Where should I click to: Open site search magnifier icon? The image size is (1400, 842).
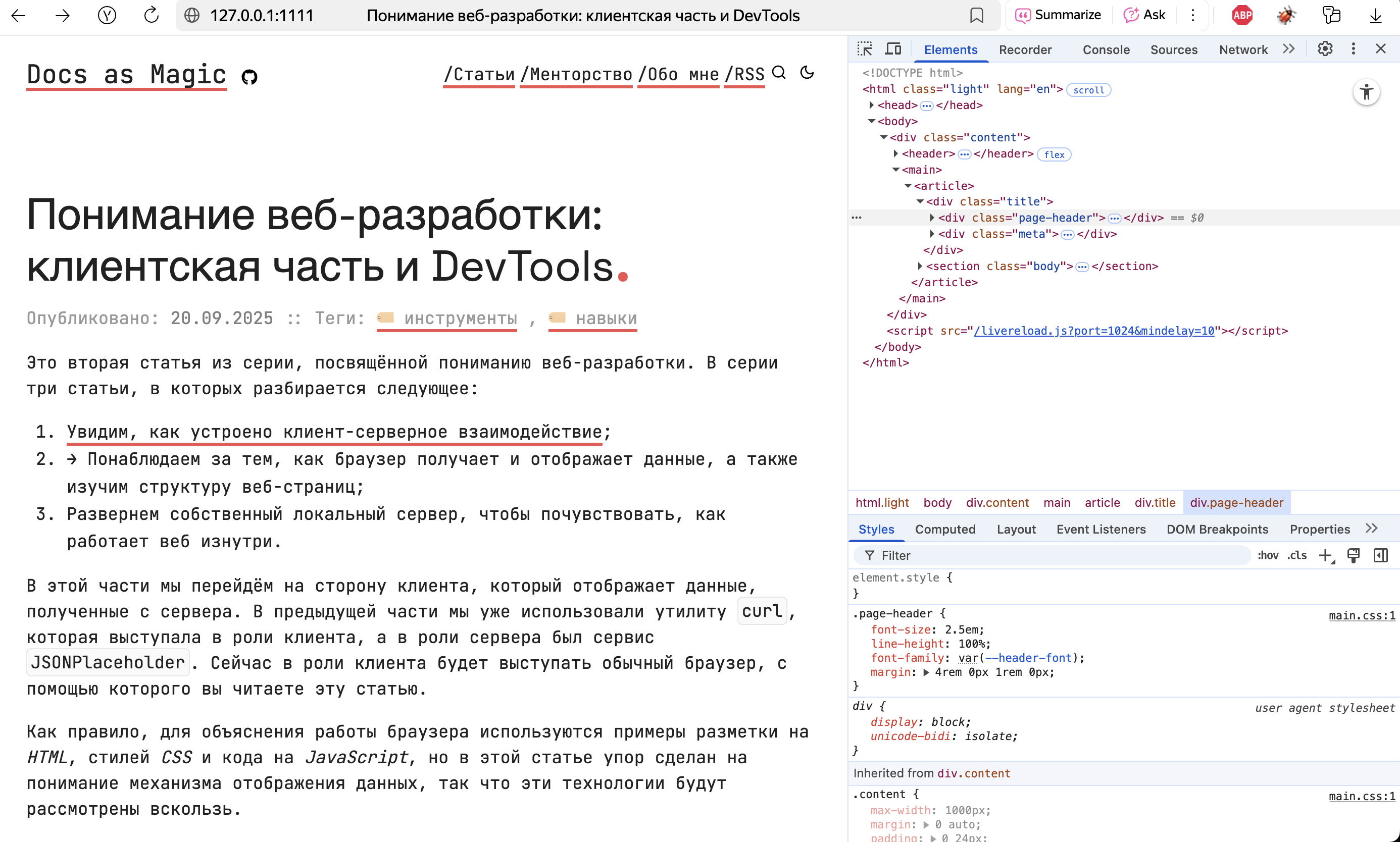(x=779, y=73)
